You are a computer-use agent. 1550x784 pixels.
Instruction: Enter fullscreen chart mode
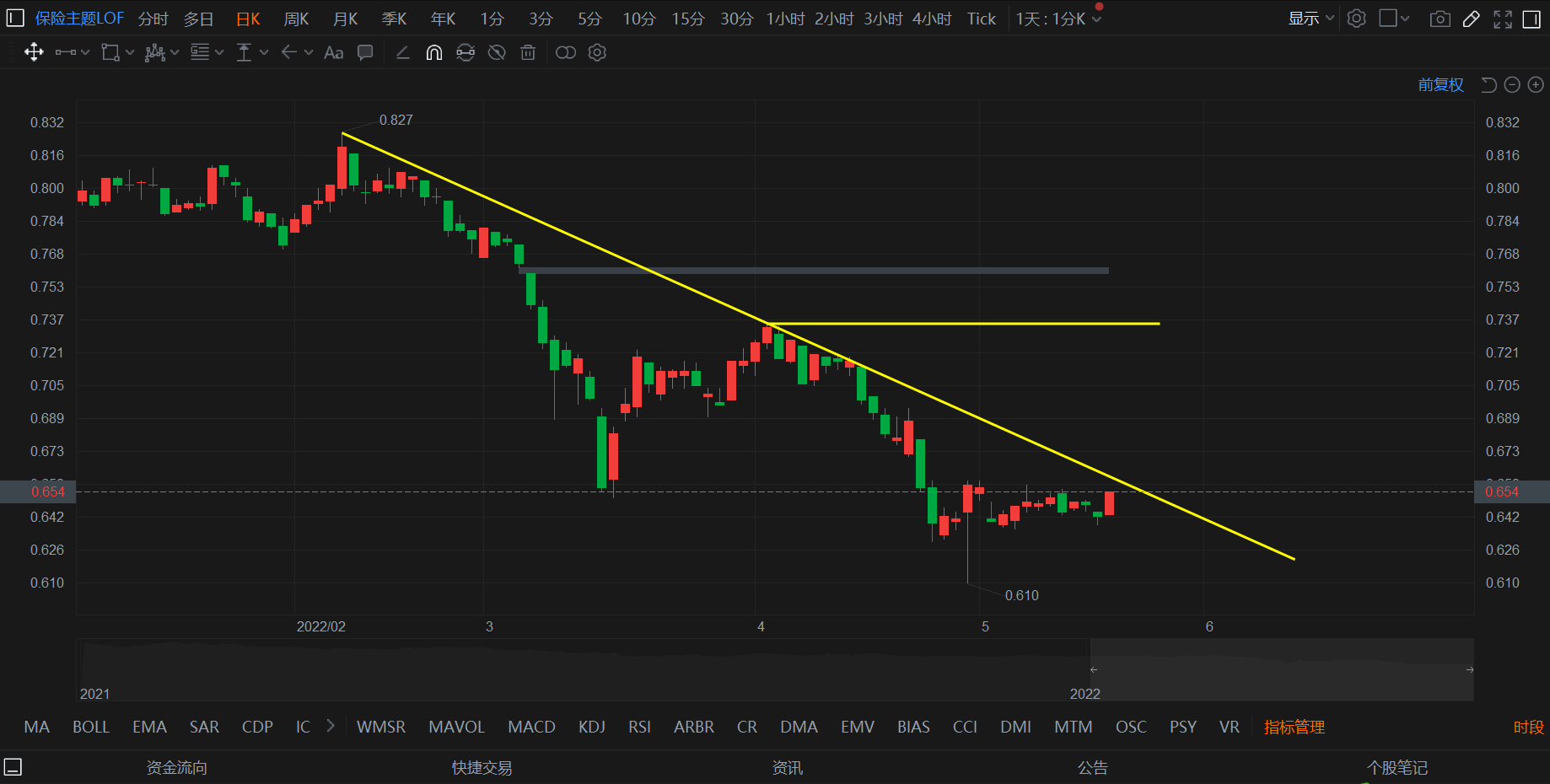tap(1503, 19)
